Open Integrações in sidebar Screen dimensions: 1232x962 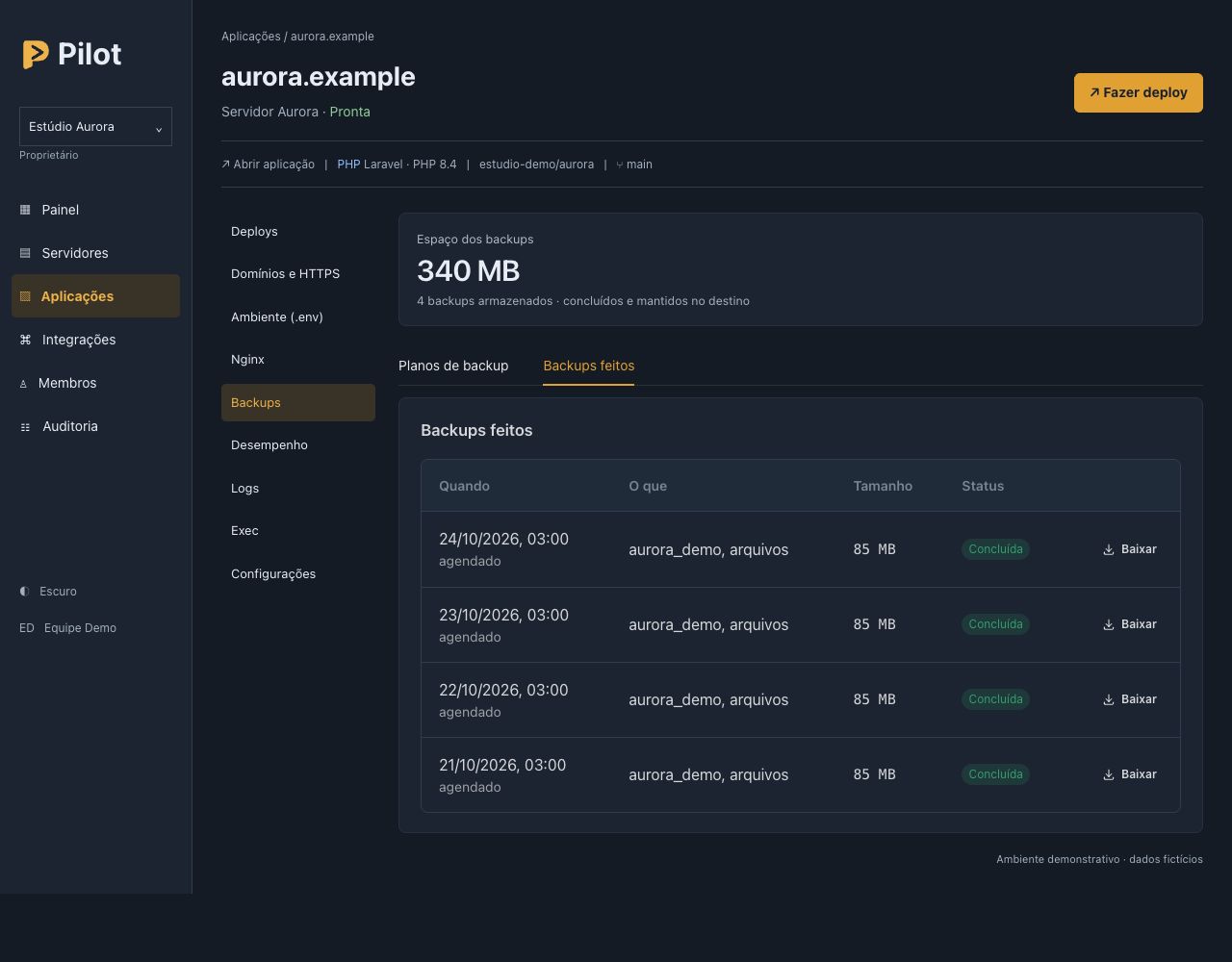[x=95, y=340]
